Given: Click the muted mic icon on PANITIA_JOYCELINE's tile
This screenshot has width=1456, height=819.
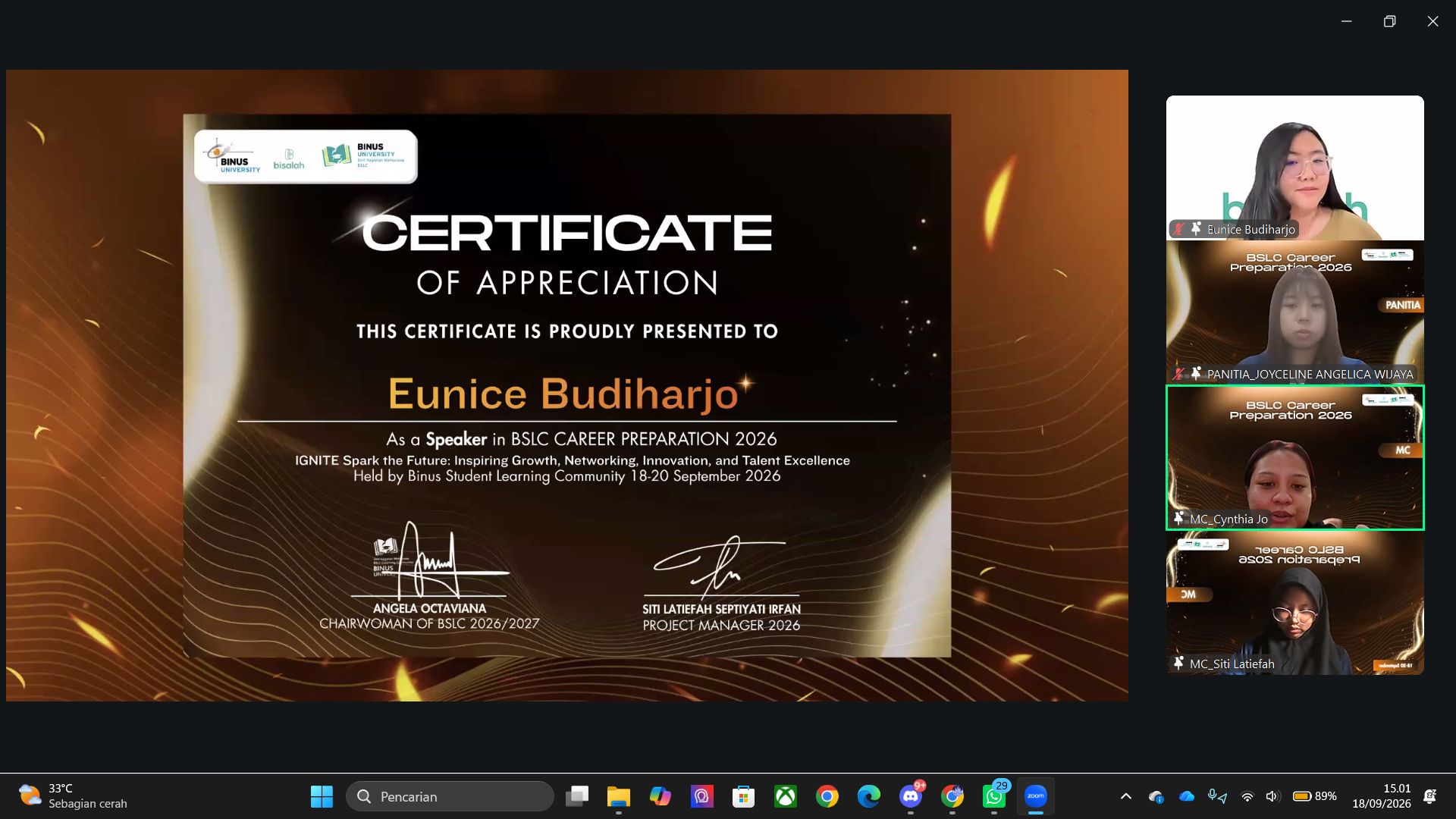Looking at the screenshot, I should 1178,373.
